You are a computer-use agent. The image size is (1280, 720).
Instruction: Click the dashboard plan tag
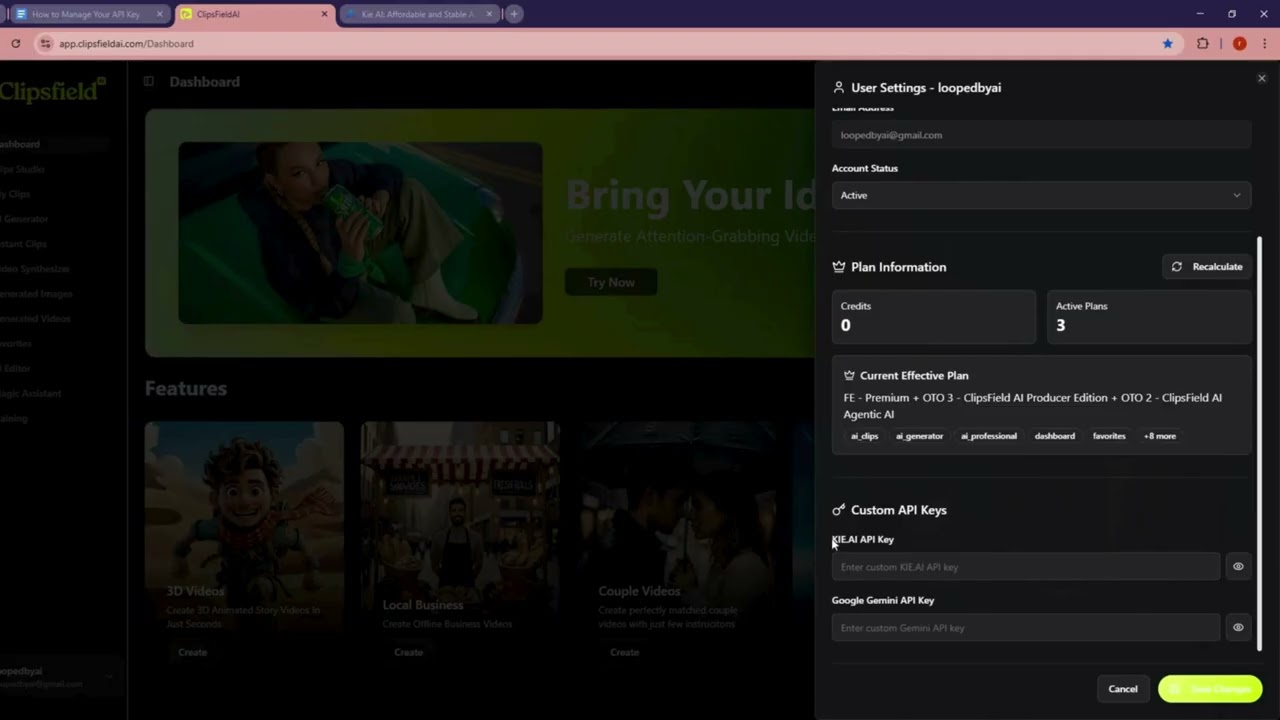(x=1055, y=436)
